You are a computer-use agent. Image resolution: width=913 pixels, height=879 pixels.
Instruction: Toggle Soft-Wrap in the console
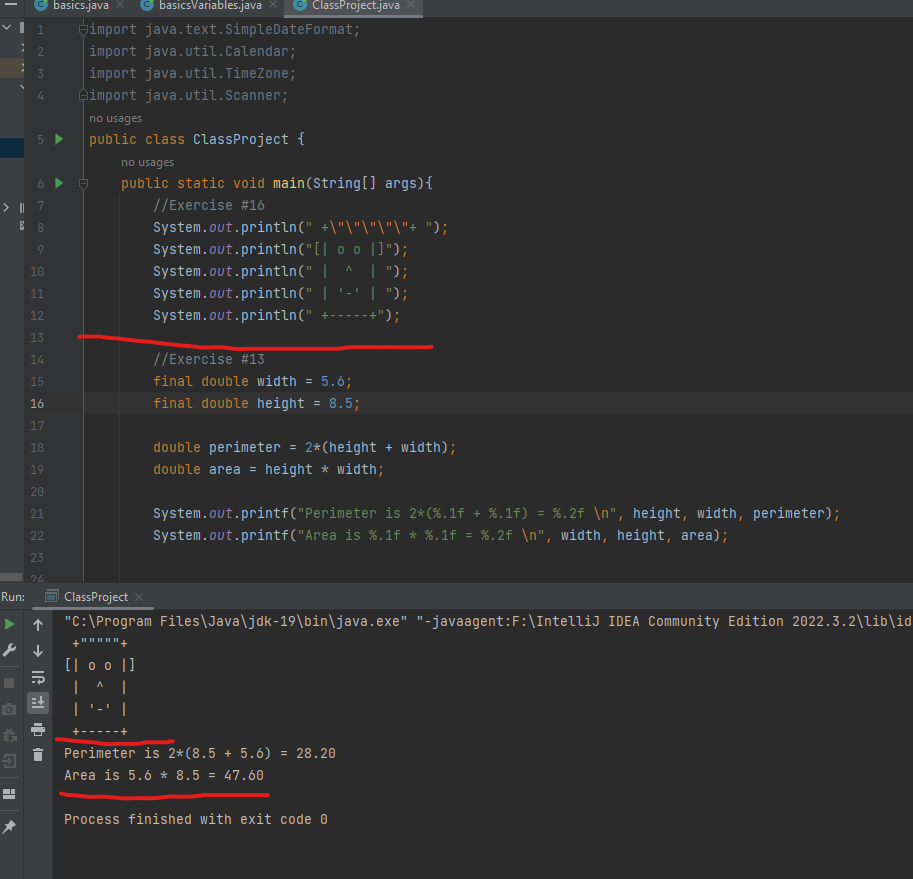(x=38, y=677)
